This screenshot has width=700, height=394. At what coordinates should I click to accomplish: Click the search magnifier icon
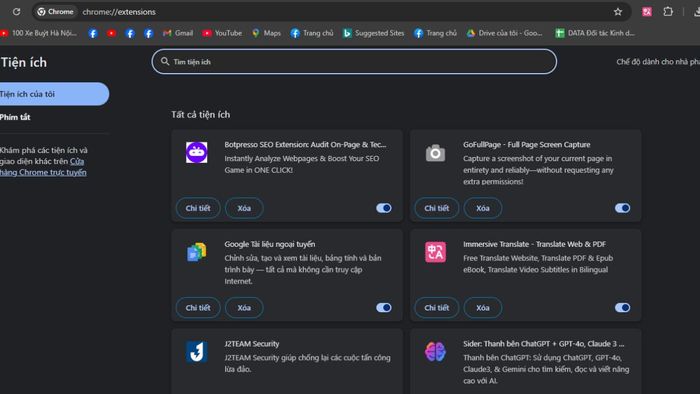(165, 62)
